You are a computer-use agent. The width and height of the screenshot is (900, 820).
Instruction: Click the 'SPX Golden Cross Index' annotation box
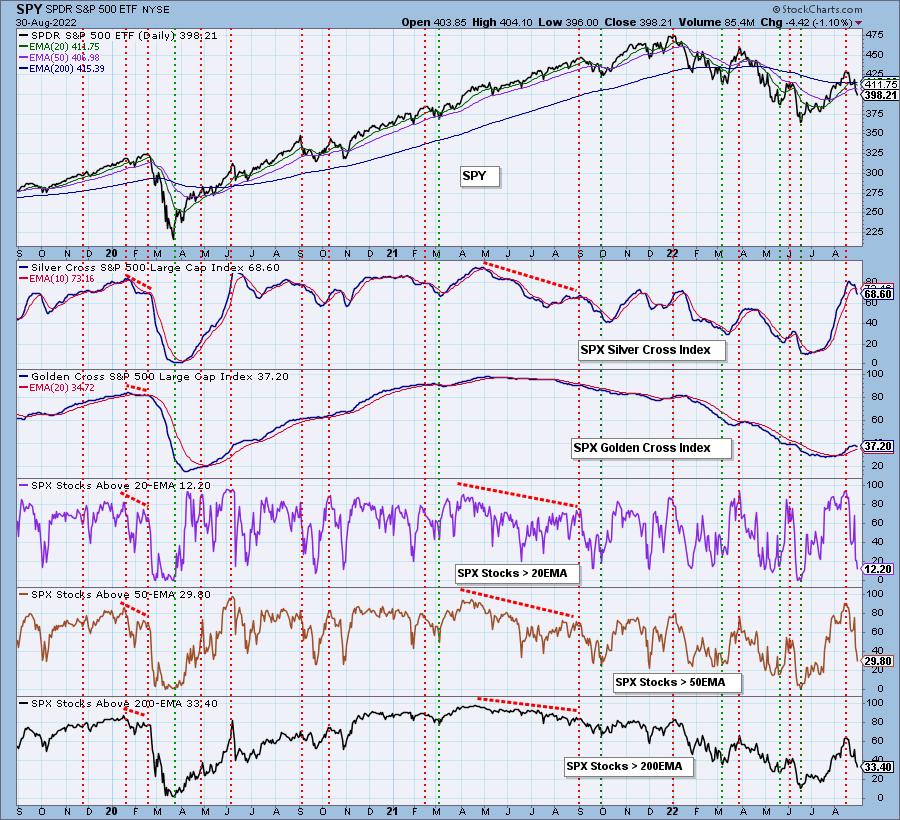click(x=651, y=448)
